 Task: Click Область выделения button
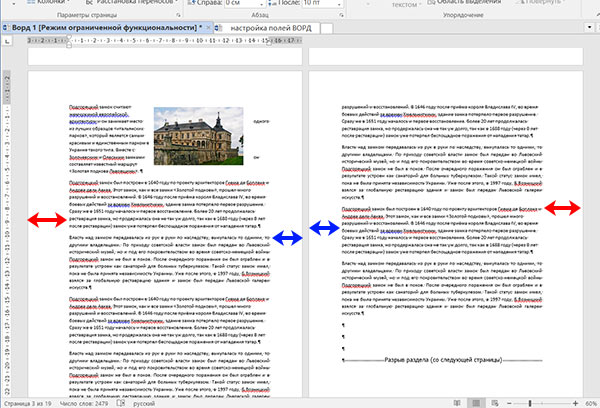pyautogui.click(x=464, y=2)
